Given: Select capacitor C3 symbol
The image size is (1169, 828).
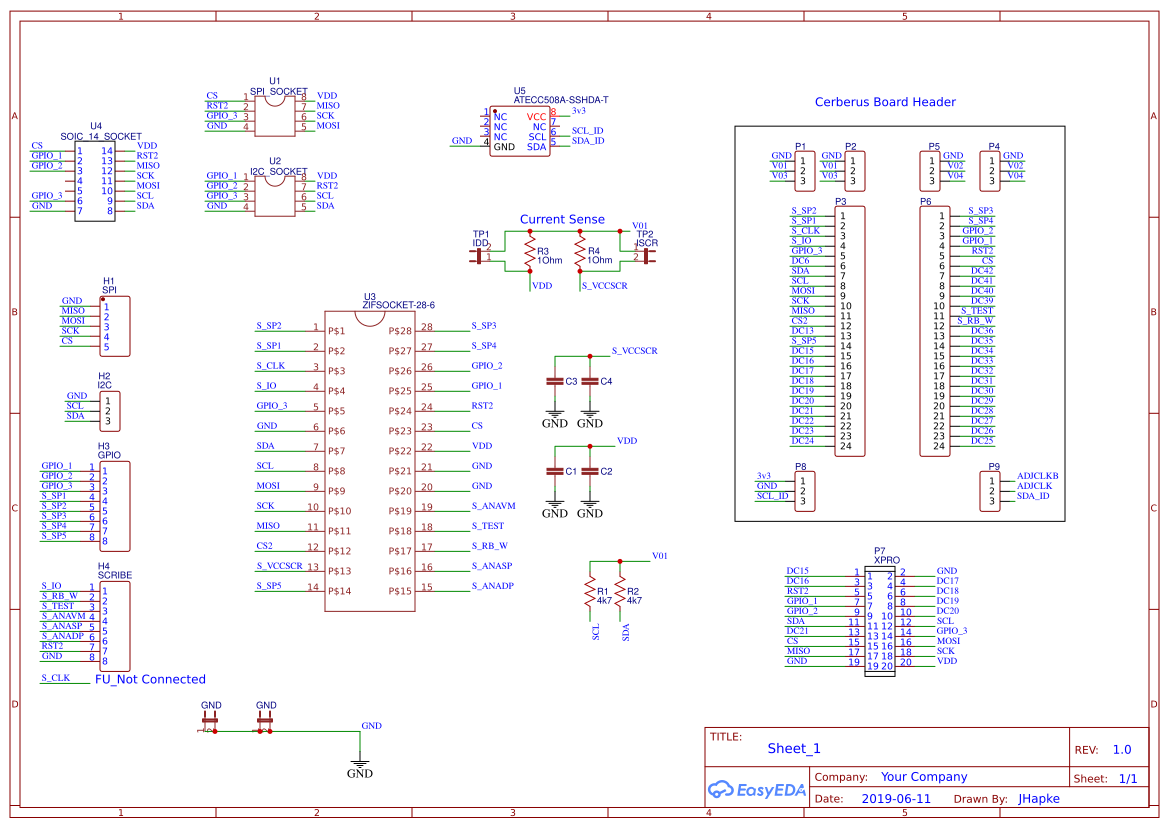Looking at the screenshot, I should coord(554,381).
